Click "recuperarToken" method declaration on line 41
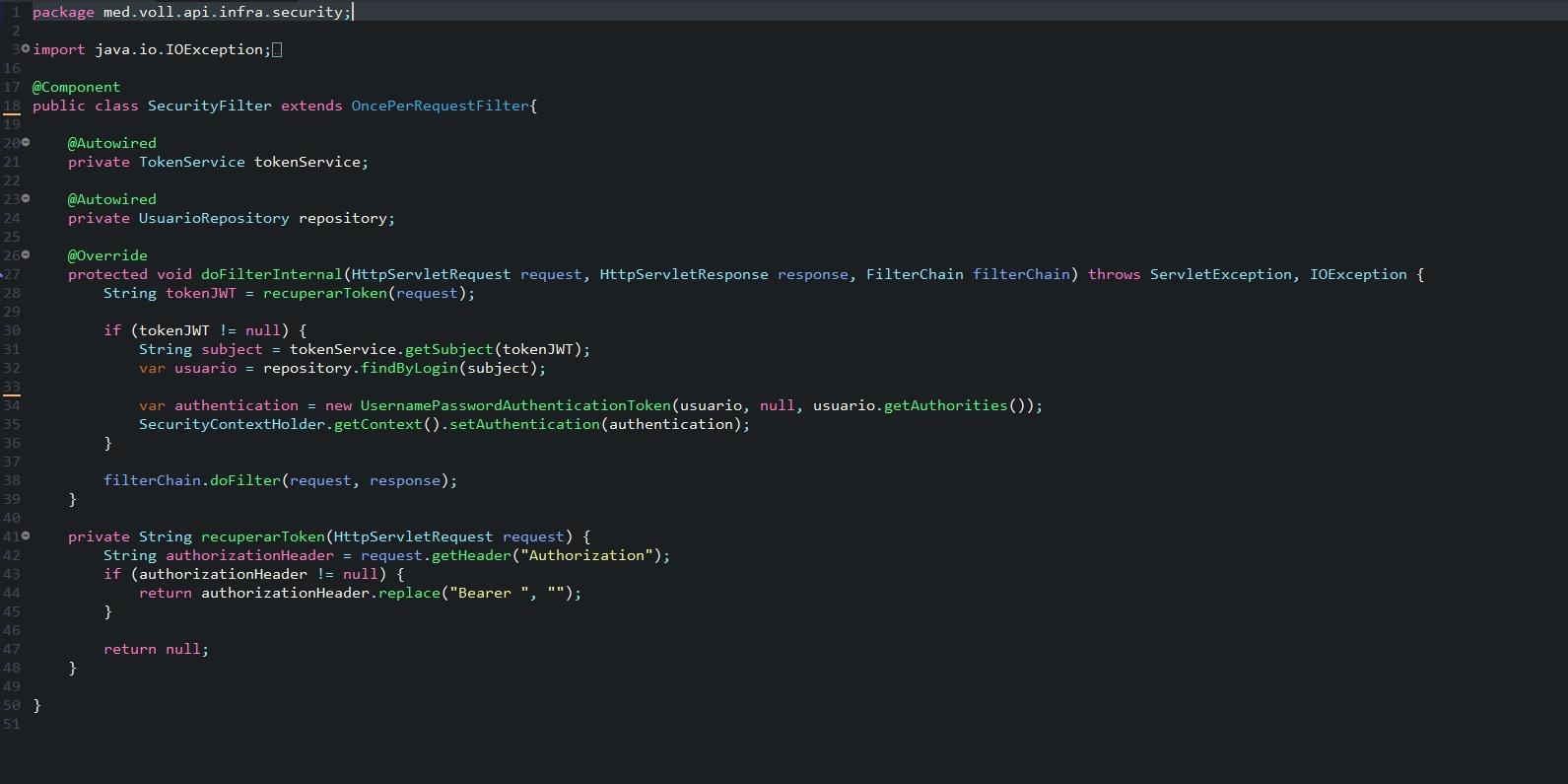 point(263,536)
